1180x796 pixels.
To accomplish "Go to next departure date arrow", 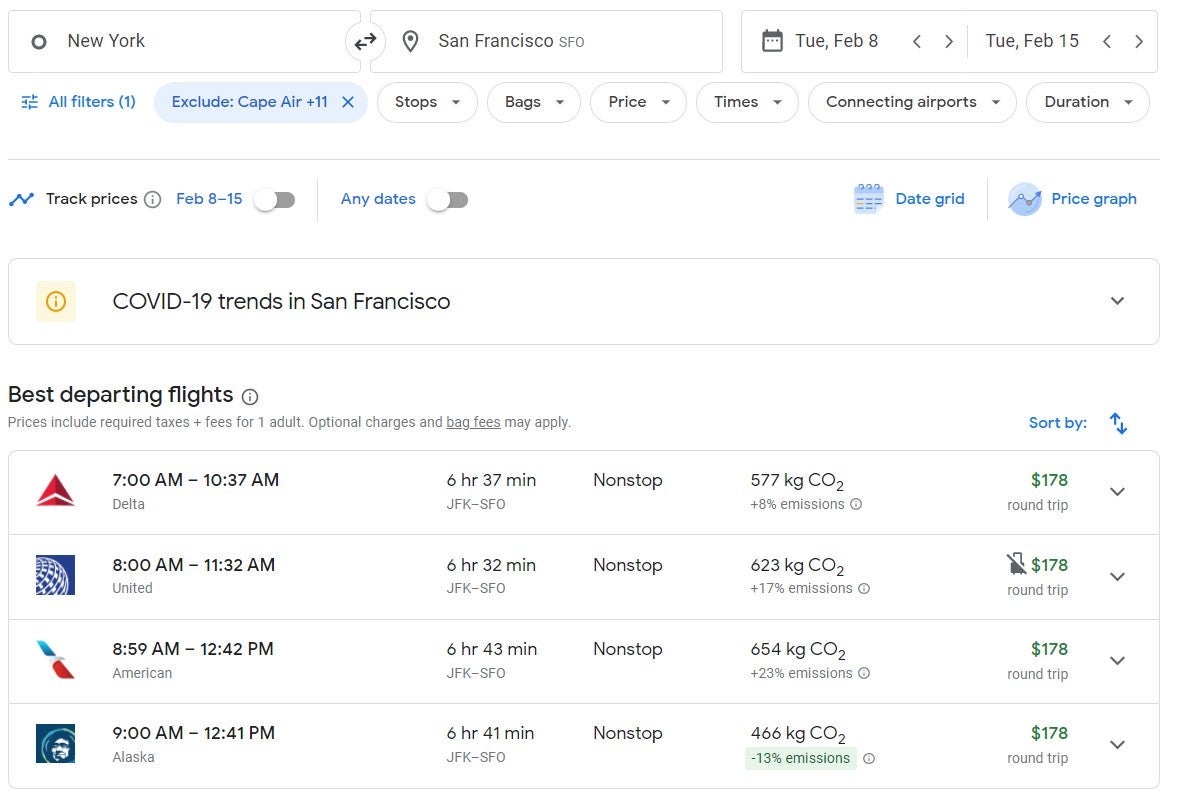I will tap(949, 41).
